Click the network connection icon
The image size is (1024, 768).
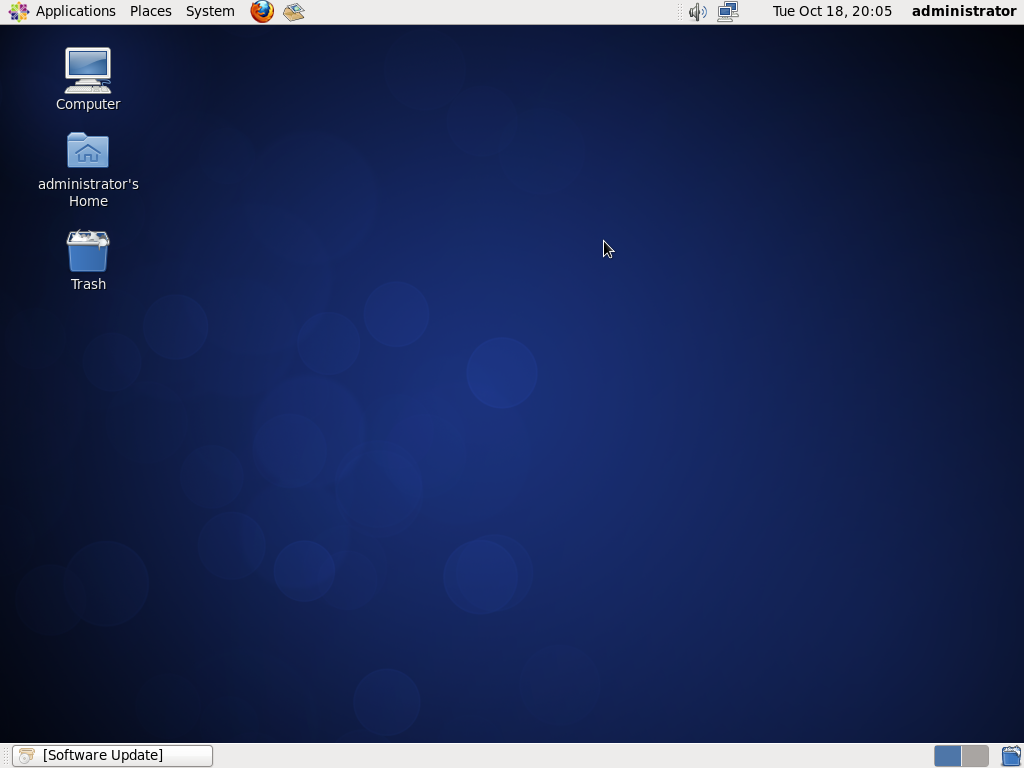(x=728, y=11)
